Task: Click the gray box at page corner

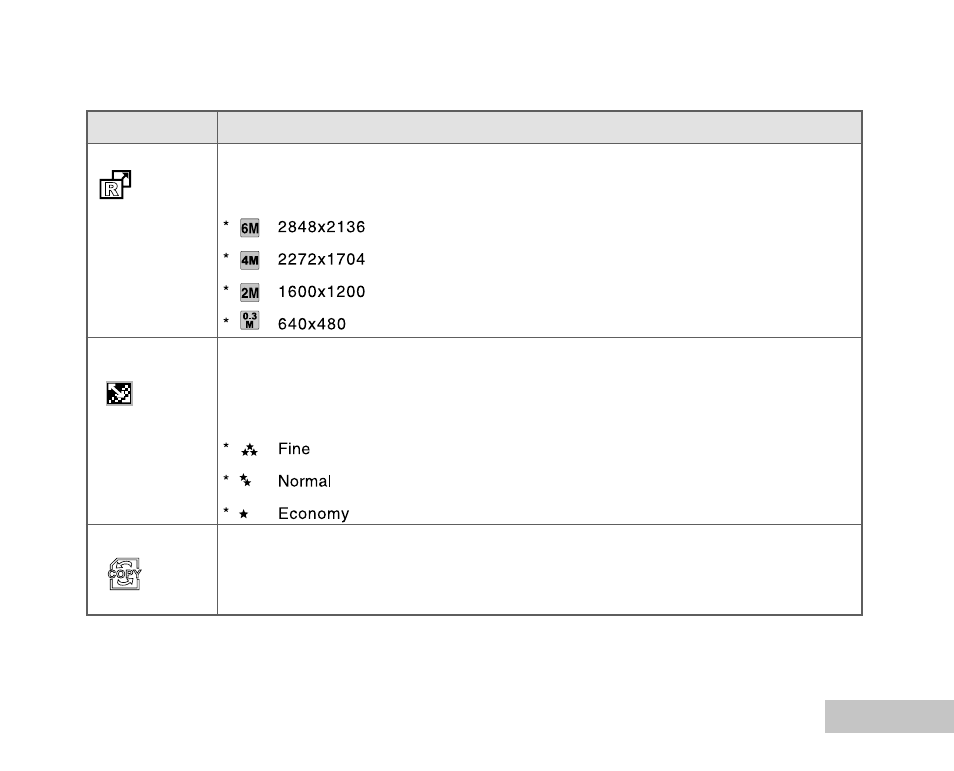Action: [890, 716]
